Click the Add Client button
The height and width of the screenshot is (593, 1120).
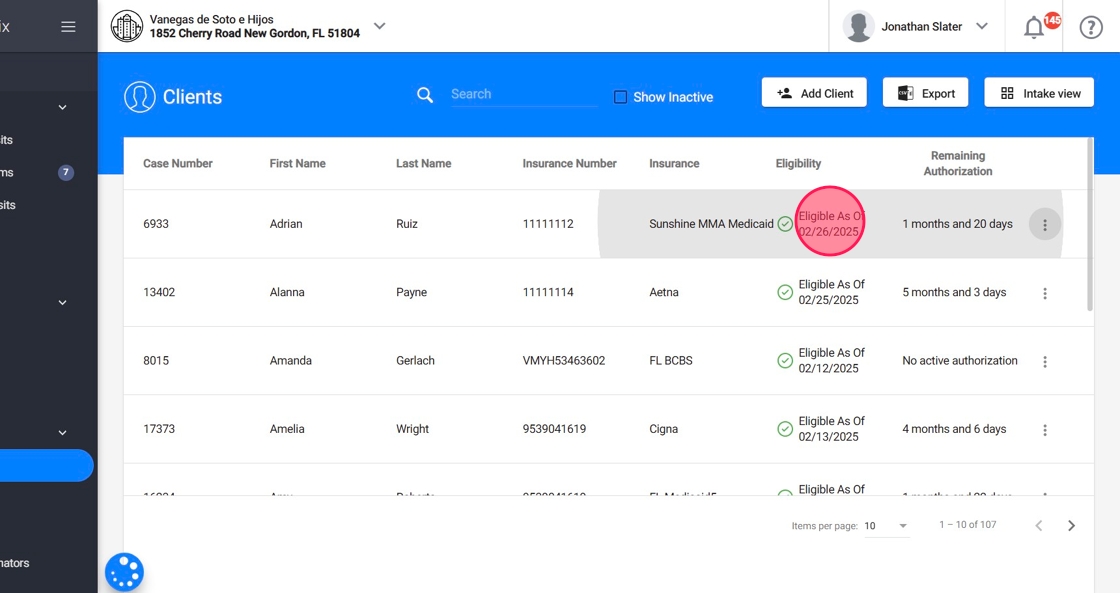coord(814,93)
